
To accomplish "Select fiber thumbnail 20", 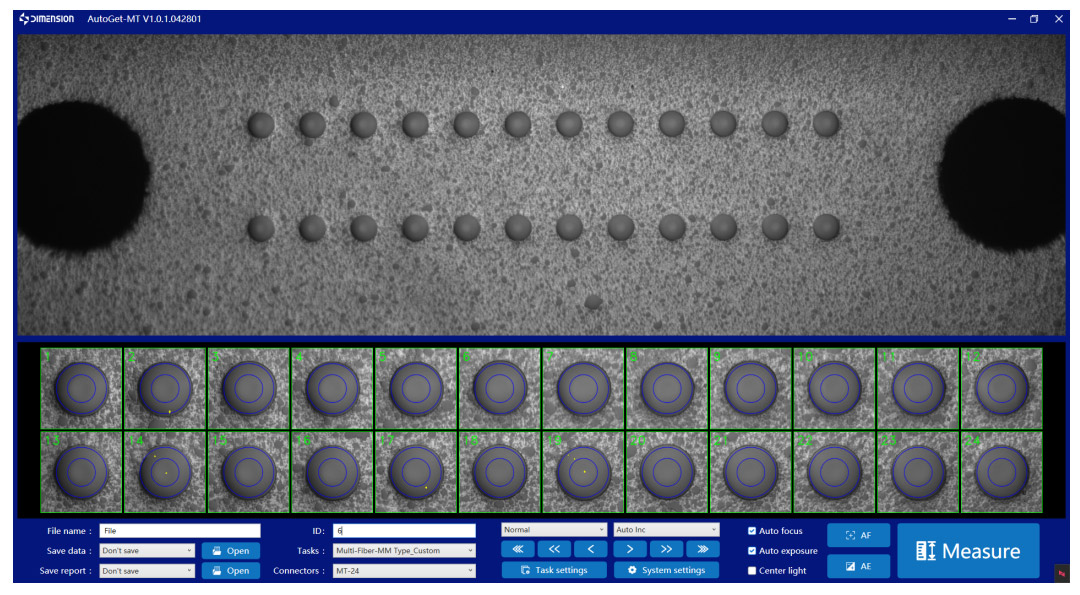I will (x=667, y=472).
